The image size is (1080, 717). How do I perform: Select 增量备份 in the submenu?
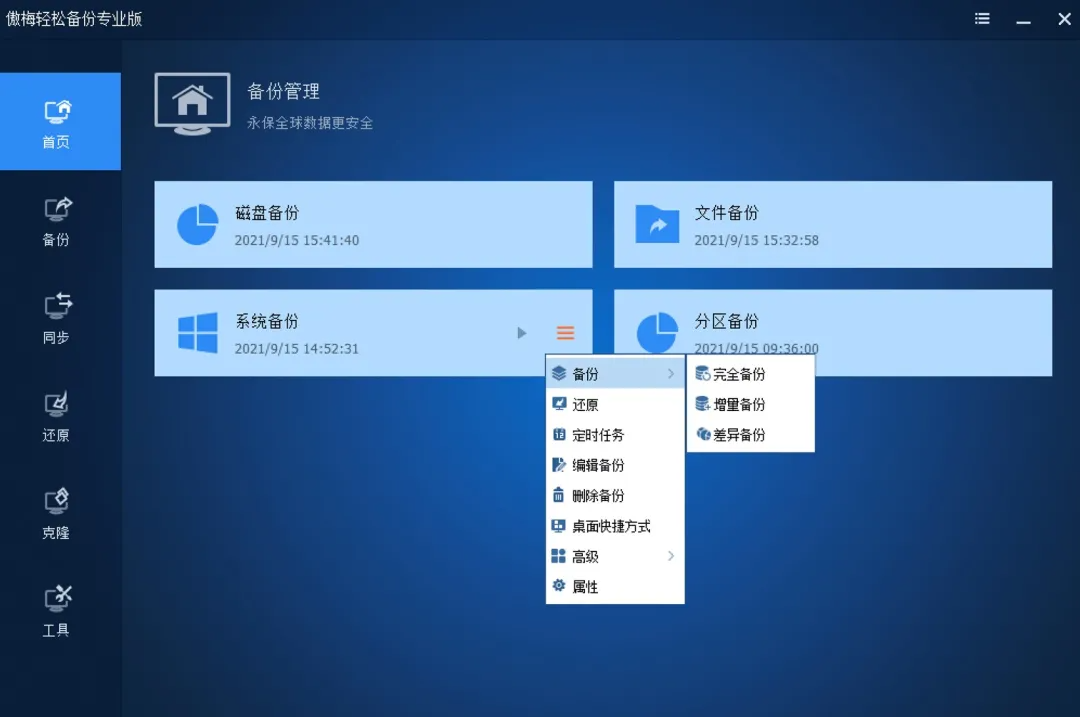pos(751,404)
